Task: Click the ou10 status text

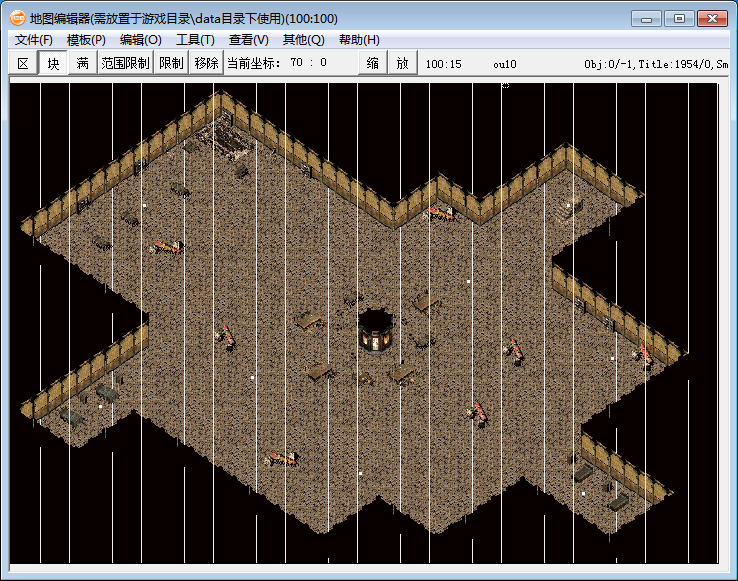Action: point(505,65)
